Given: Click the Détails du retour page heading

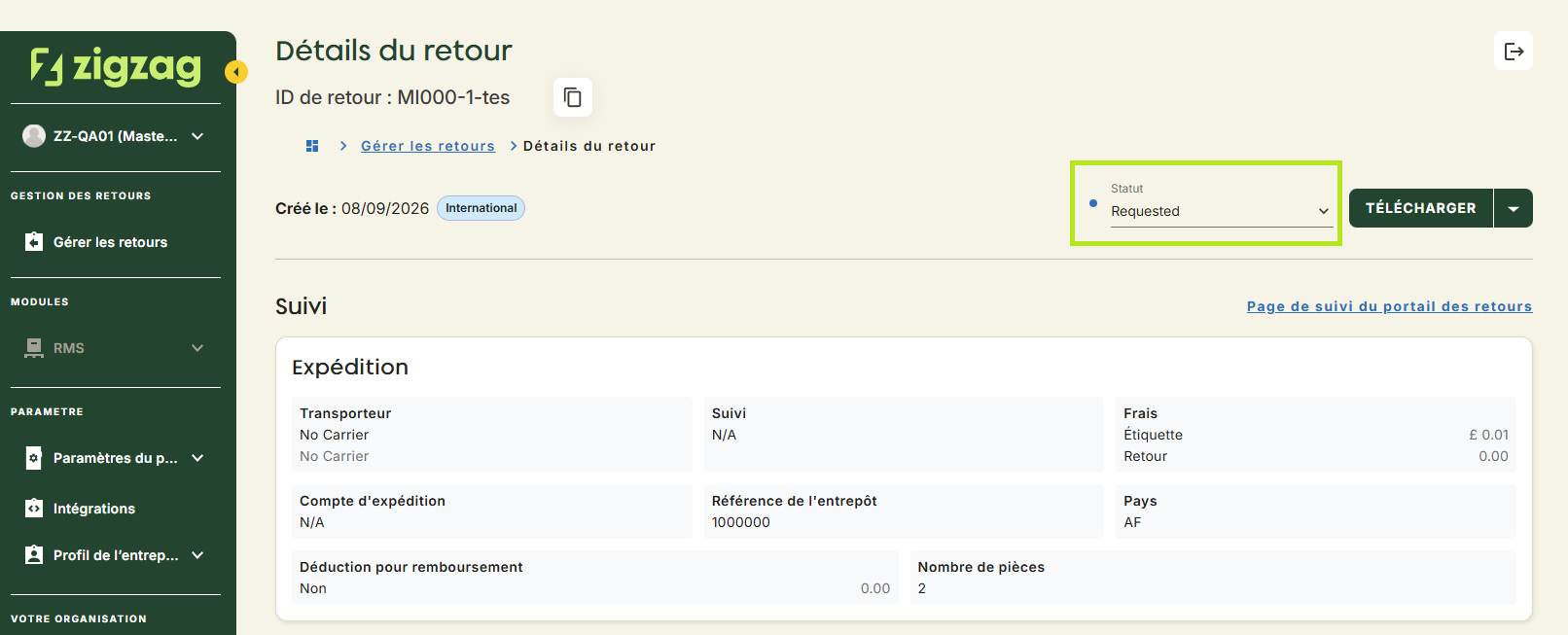Looking at the screenshot, I should (x=394, y=51).
